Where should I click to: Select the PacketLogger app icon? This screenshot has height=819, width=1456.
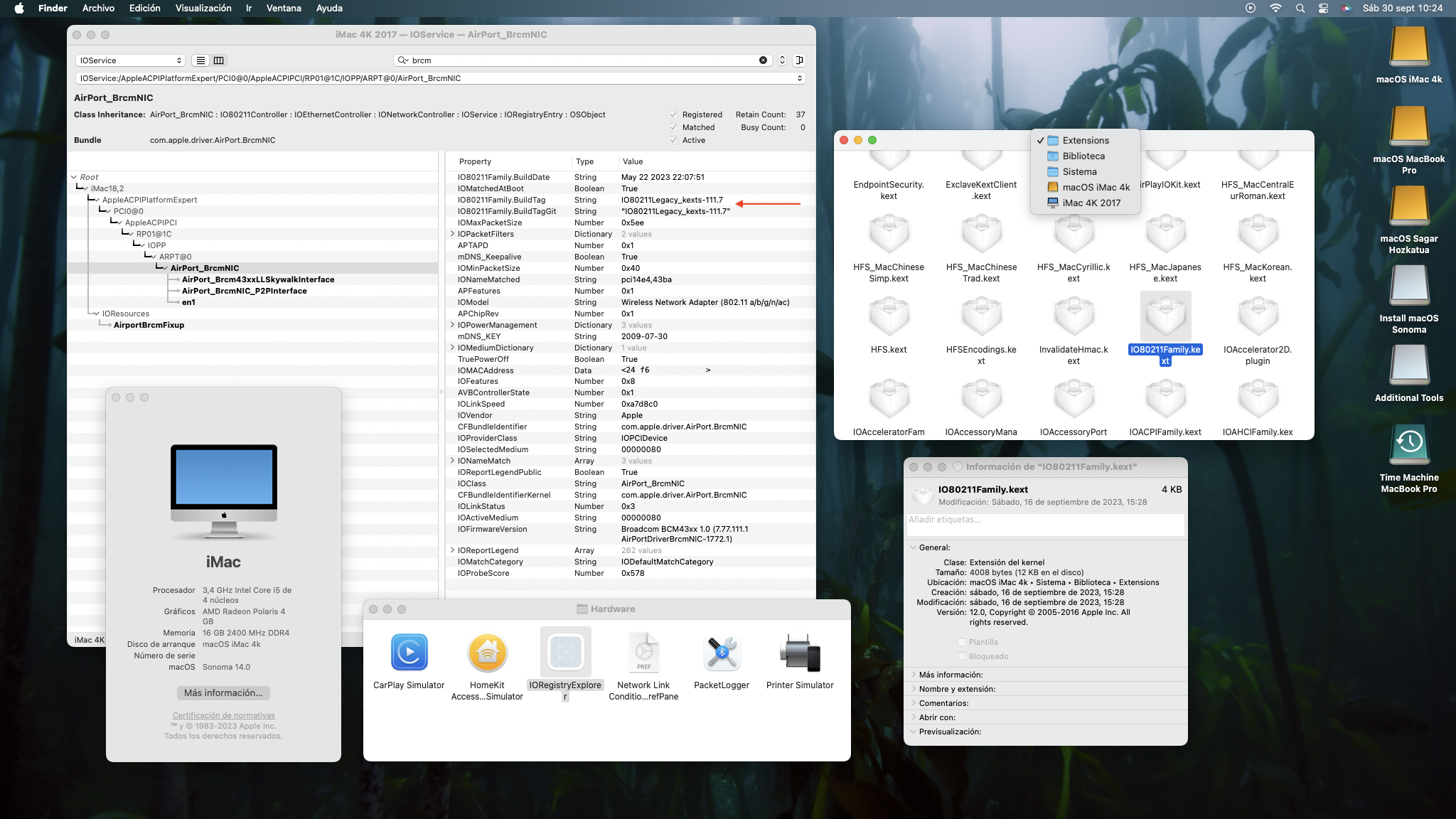point(722,653)
